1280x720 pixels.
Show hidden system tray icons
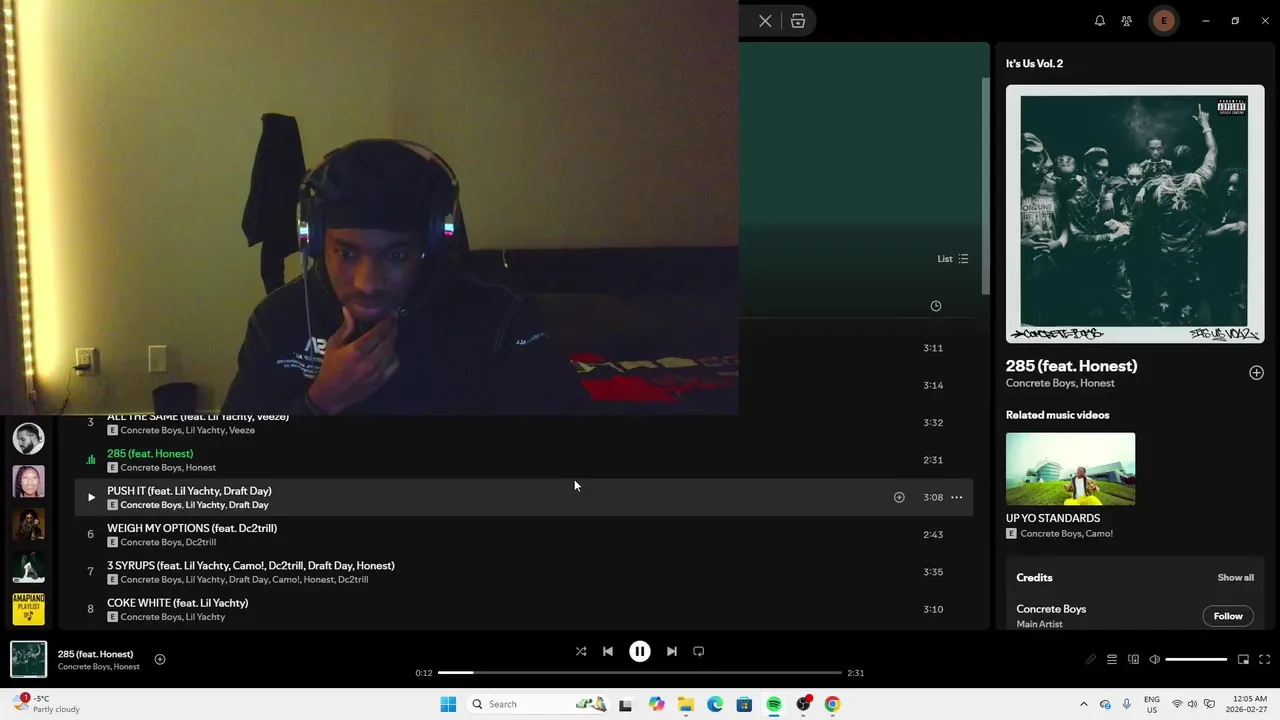point(1084,704)
